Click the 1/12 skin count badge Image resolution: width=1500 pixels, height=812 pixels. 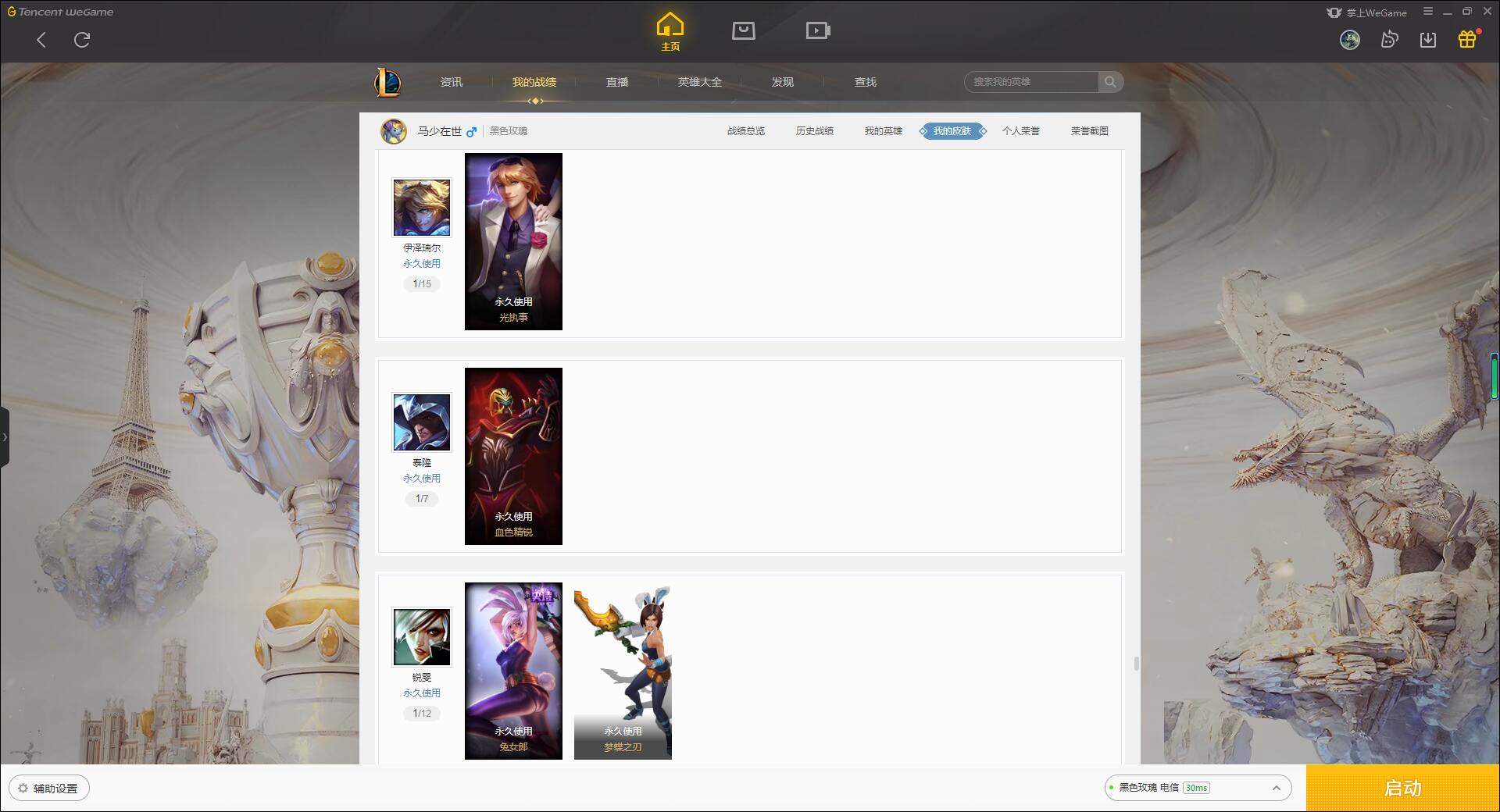pyautogui.click(x=422, y=714)
